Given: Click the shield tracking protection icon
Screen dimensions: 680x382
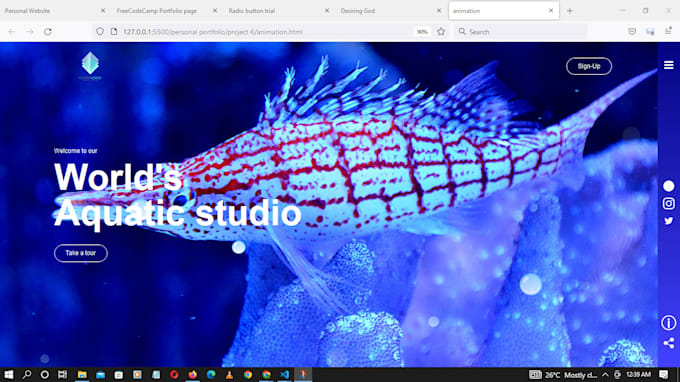Looking at the screenshot, I should click(100, 32).
